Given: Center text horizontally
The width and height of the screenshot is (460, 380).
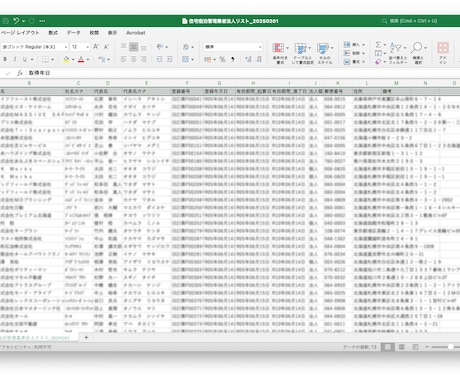Looking at the screenshot, I should 133,59.
